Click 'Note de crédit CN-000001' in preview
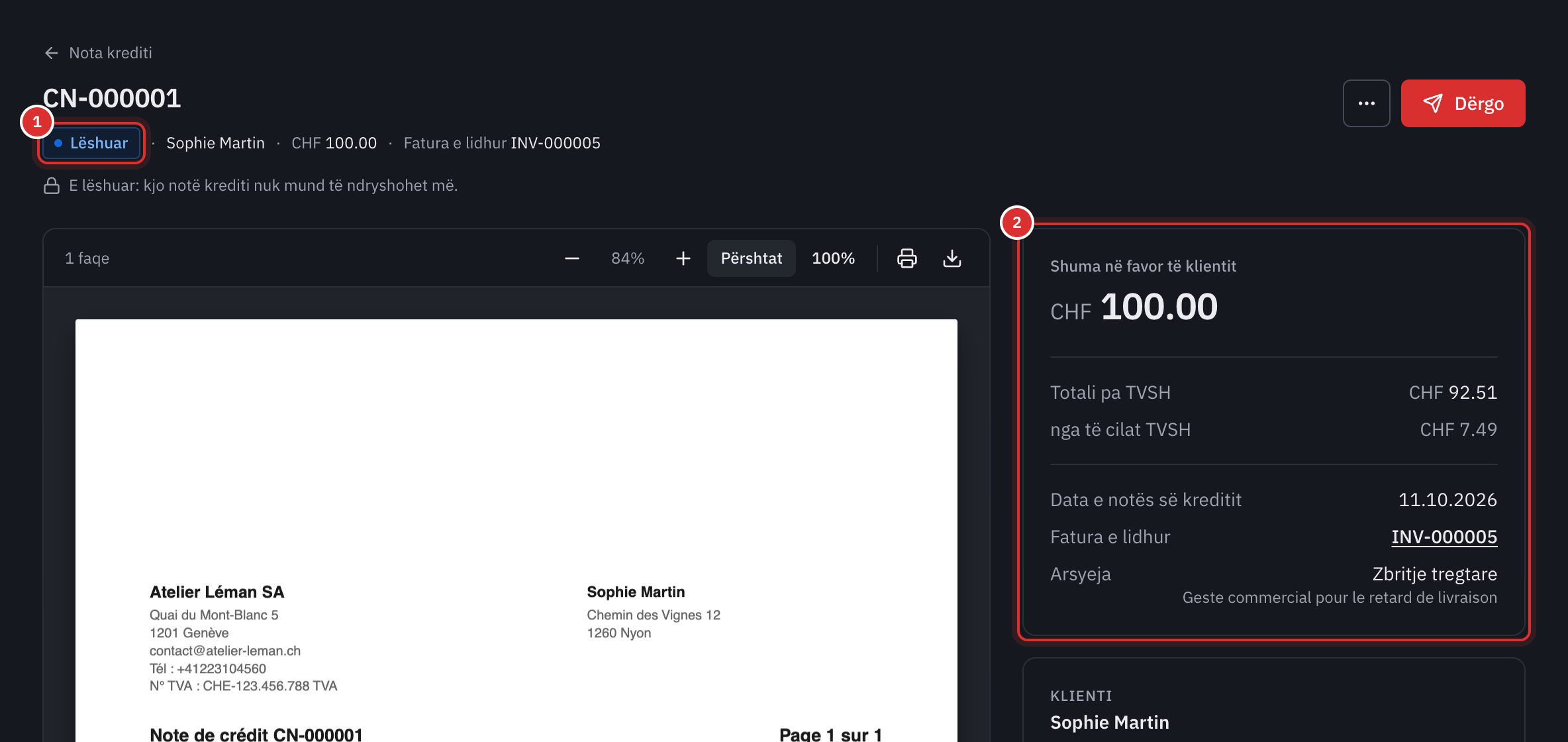Screen dimensions: 1568x742 click(256, 734)
